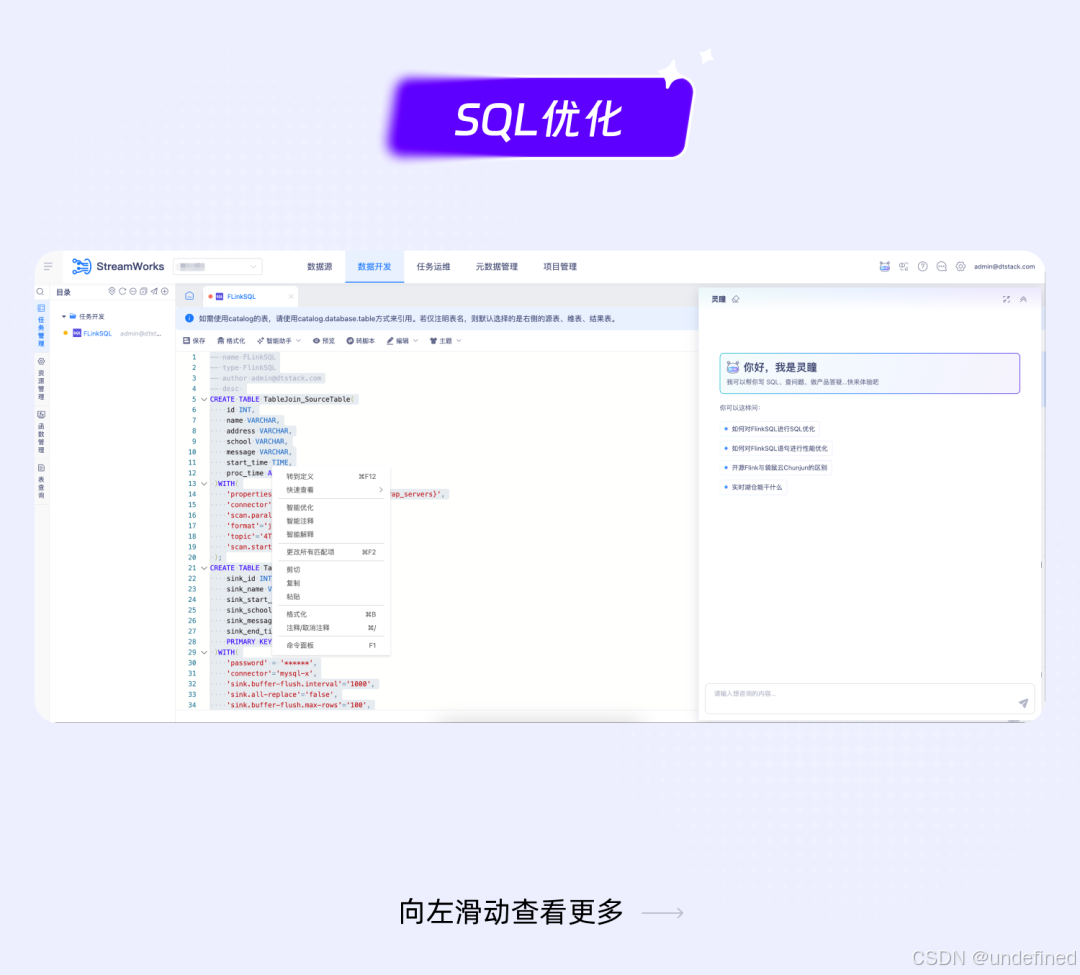Choose 格式化 from the context menu
Viewport: 1080px width, 975px height.
331,614
